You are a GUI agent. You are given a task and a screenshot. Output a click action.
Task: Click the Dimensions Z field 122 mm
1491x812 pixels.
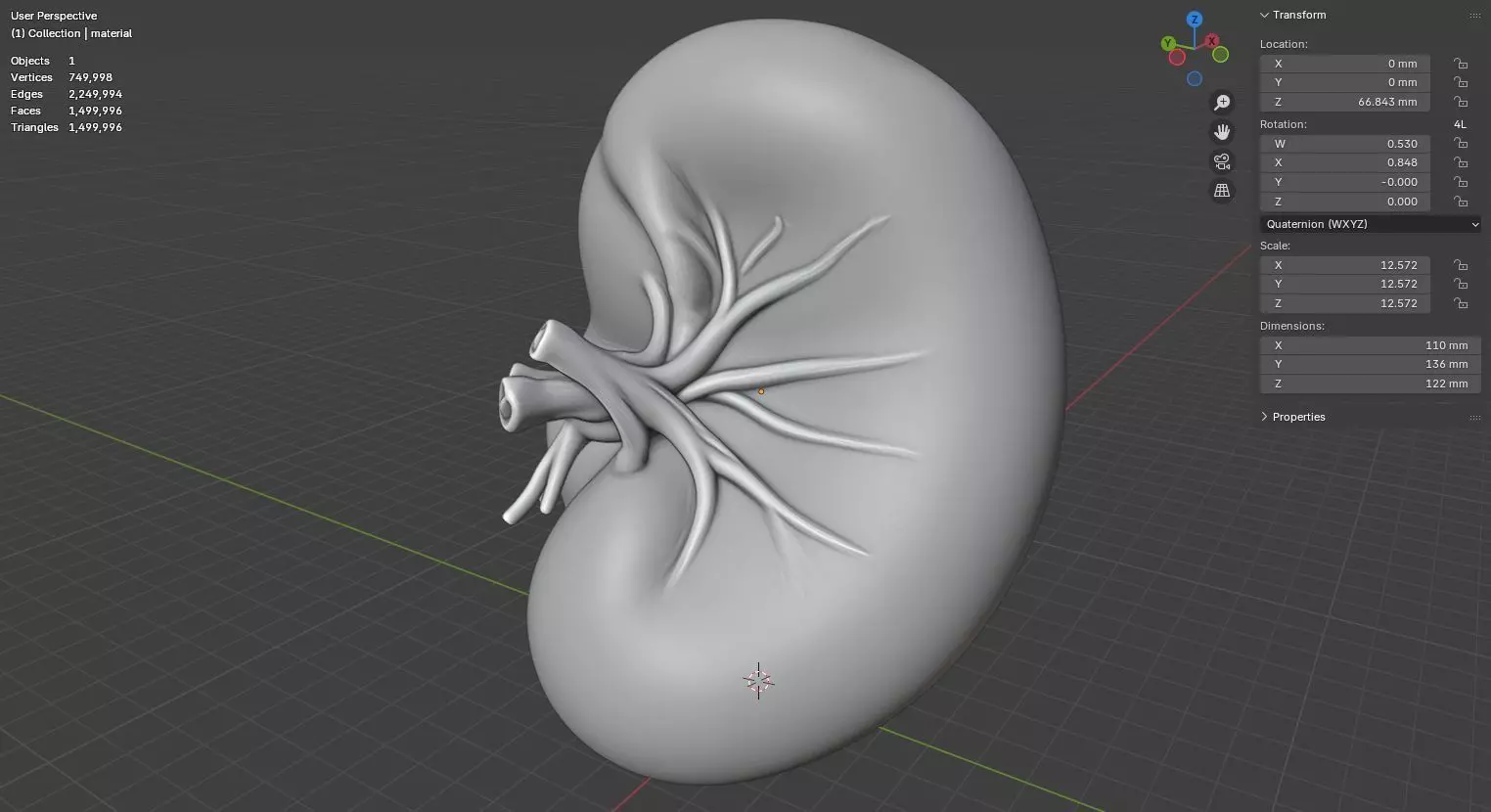pyautogui.click(x=1371, y=383)
